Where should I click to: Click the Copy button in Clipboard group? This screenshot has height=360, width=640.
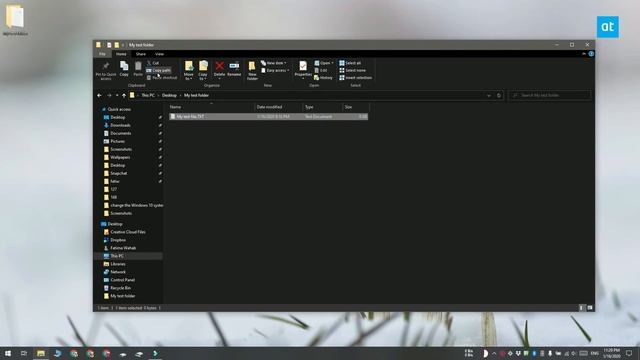point(124,69)
